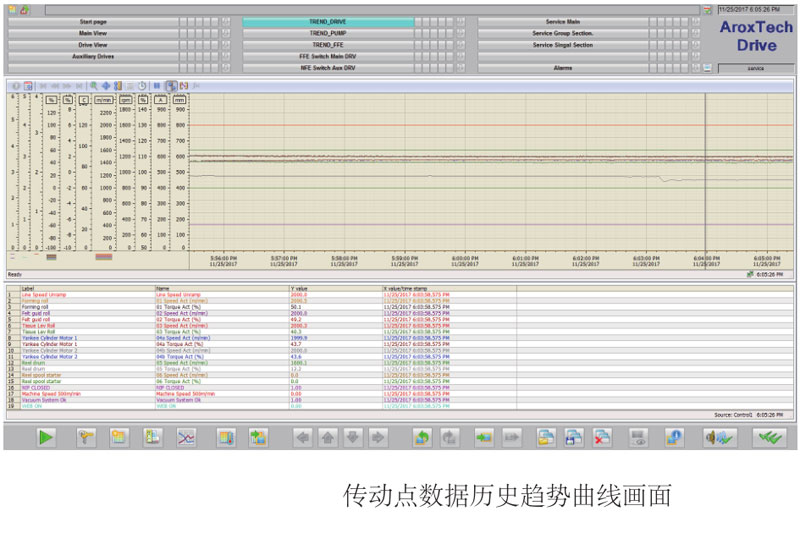800x533 pixels.
Task: Click the Start page navigation button
Action: pyautogui.click(x=93, y=21)
